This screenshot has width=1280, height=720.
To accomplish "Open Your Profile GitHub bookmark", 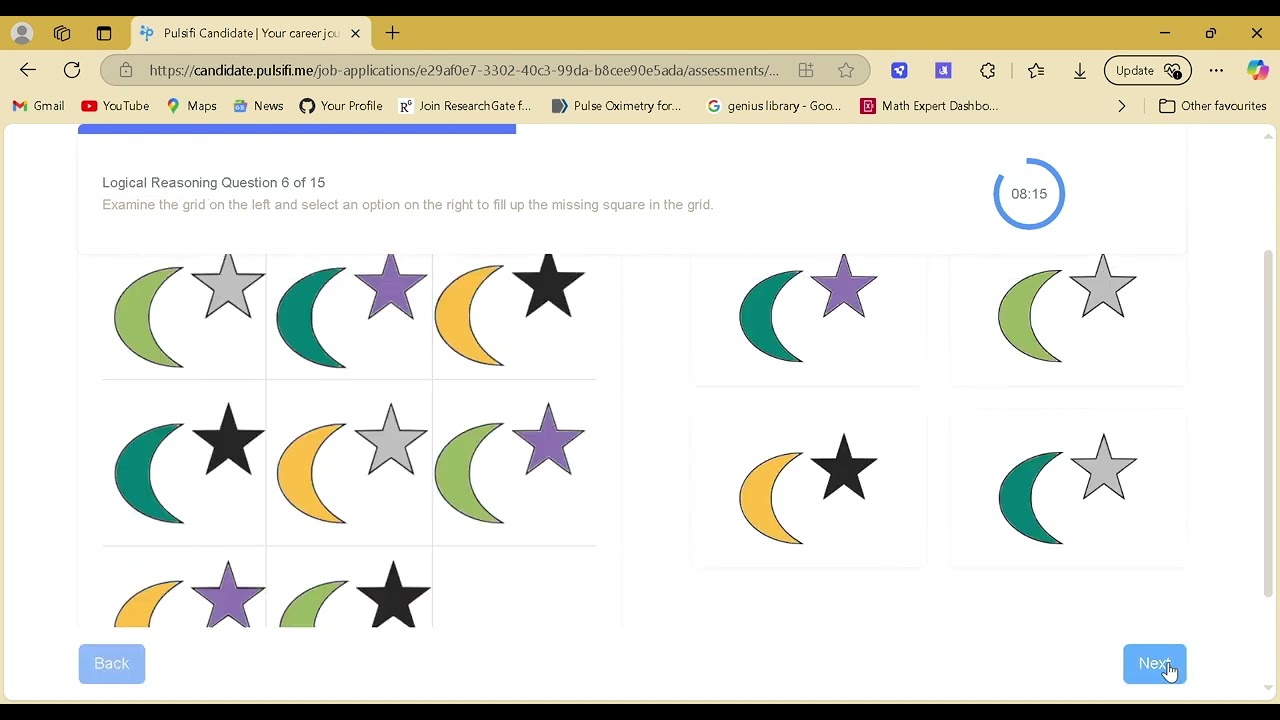I will [341, 106].
